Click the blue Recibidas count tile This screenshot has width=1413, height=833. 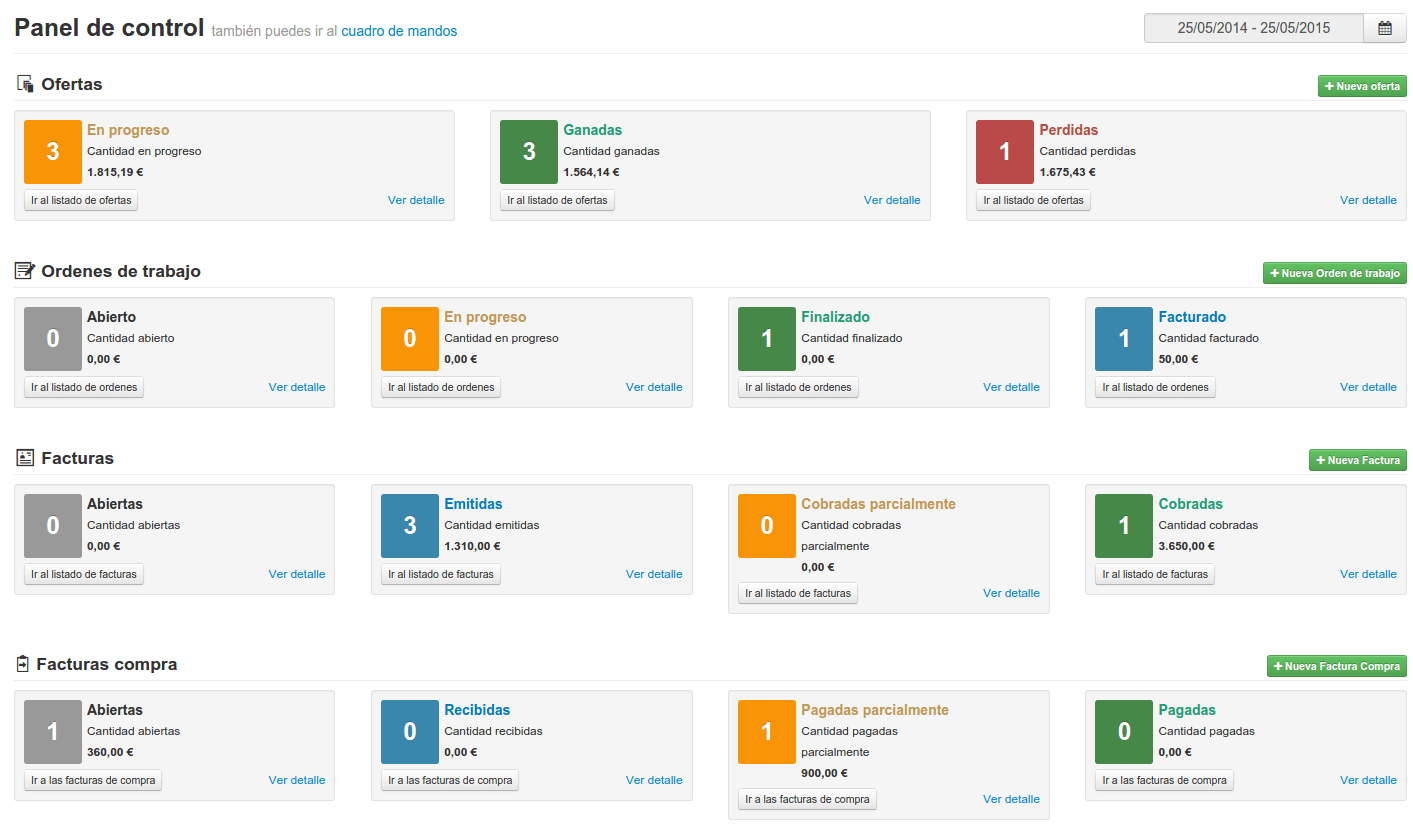point(410,732)
